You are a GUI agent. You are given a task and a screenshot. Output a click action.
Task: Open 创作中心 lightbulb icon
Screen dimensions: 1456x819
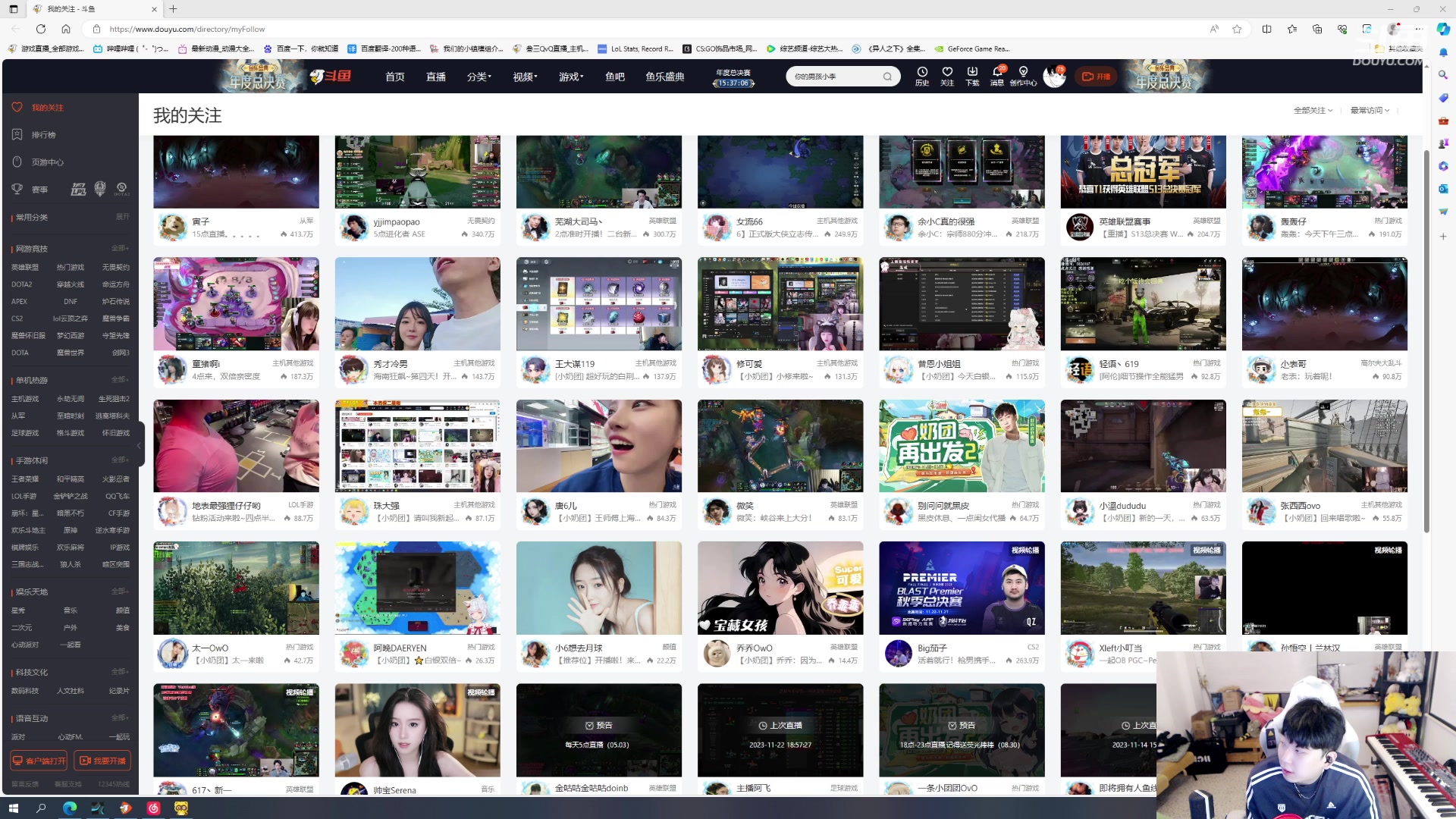(x=1023, y=72)
